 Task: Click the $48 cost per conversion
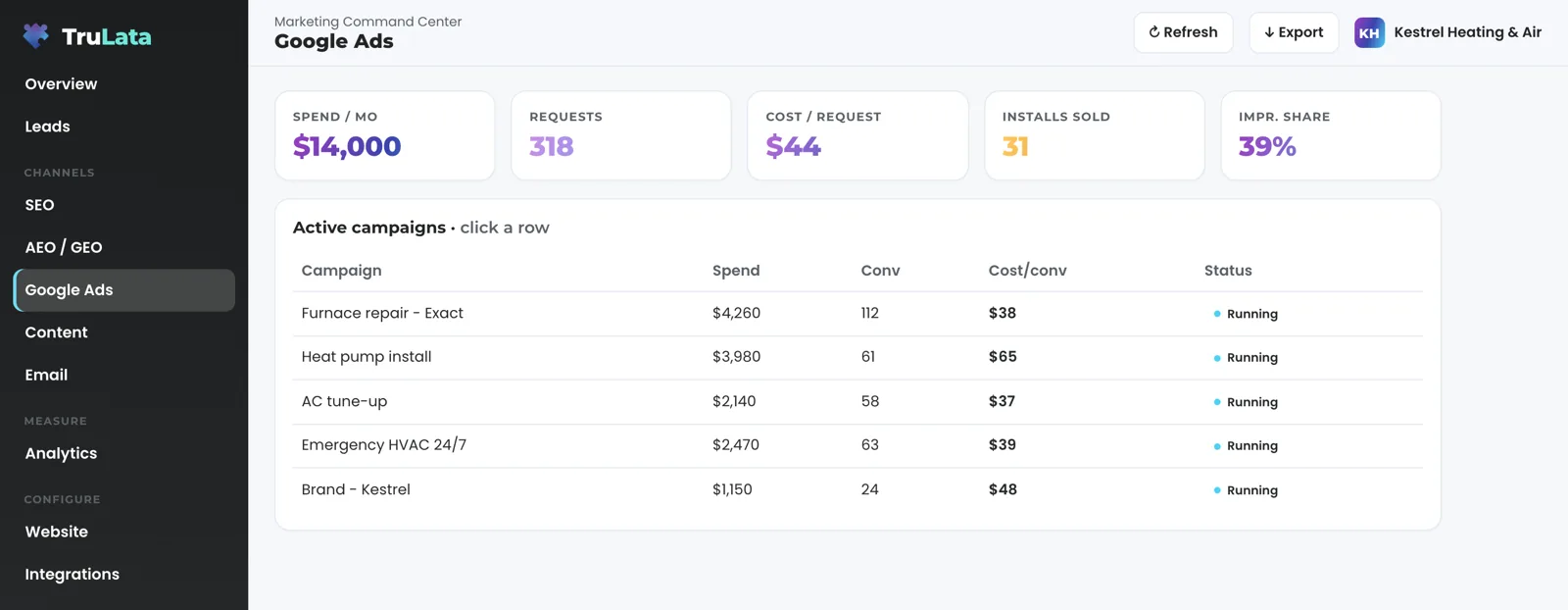click(1003, 489)
